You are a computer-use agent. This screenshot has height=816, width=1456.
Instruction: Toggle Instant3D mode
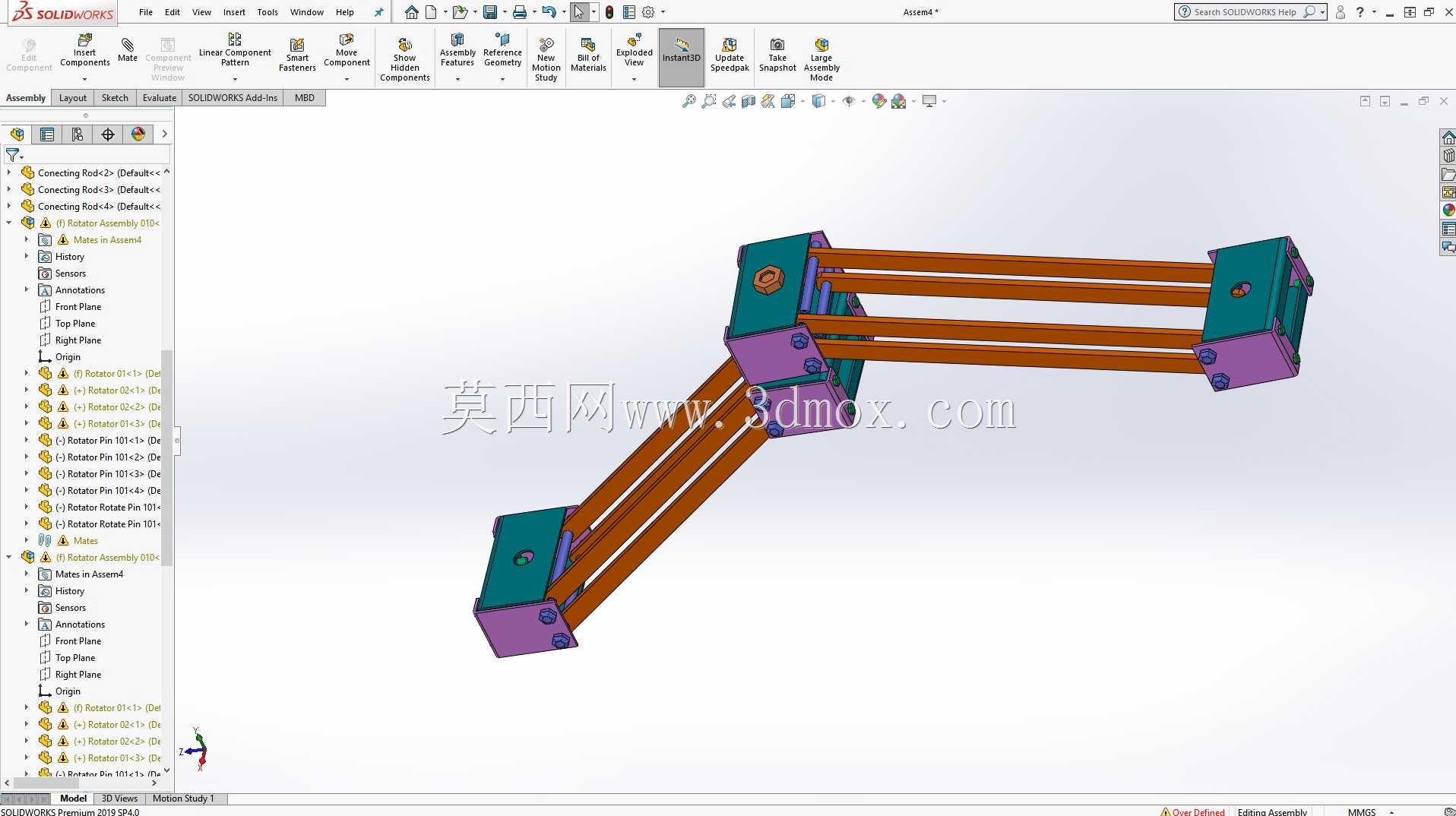(682, 58)
